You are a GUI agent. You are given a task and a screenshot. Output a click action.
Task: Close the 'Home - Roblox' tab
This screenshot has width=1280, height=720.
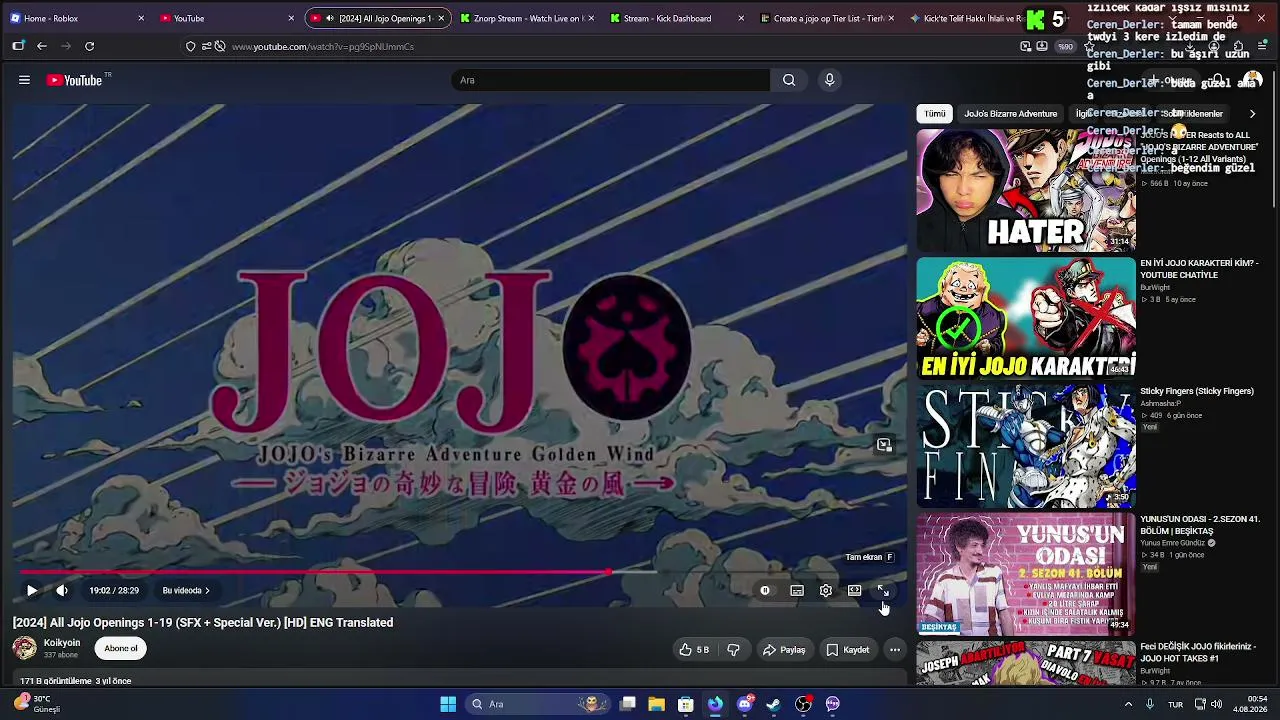pos(141,18)
